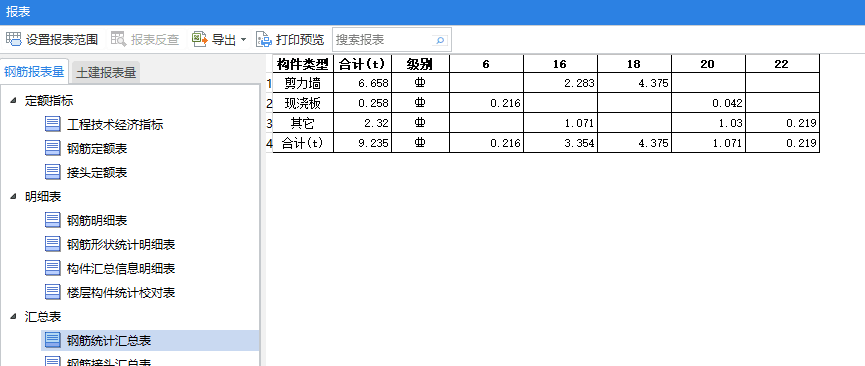Click report icon beside 接头定额表
Screen dimensions: 865x366
pos(53,172)
